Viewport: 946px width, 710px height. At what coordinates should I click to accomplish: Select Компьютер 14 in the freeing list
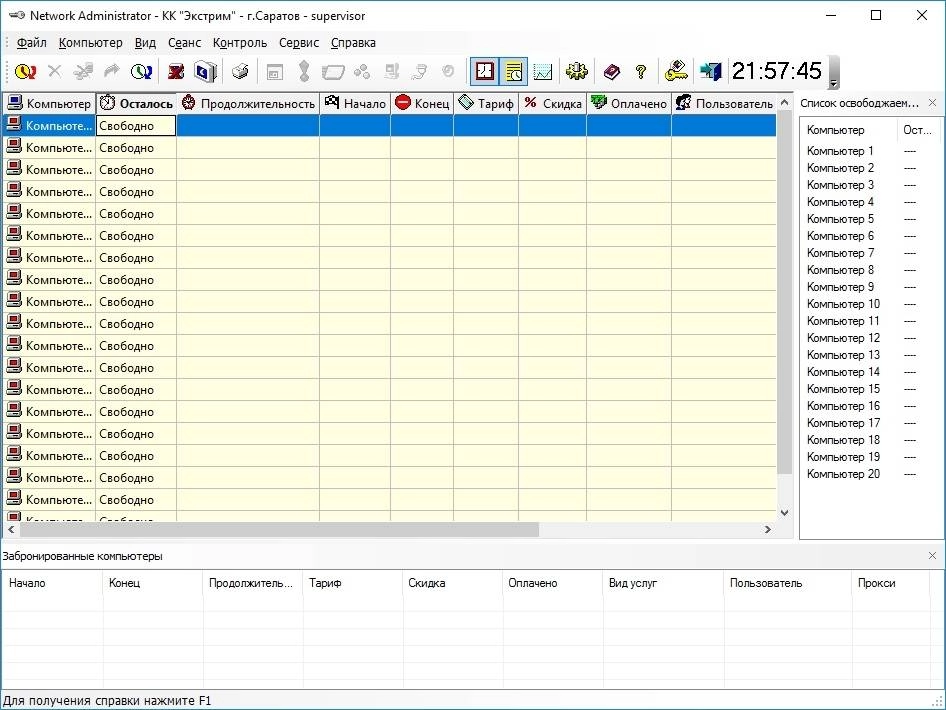coord(843,372)
